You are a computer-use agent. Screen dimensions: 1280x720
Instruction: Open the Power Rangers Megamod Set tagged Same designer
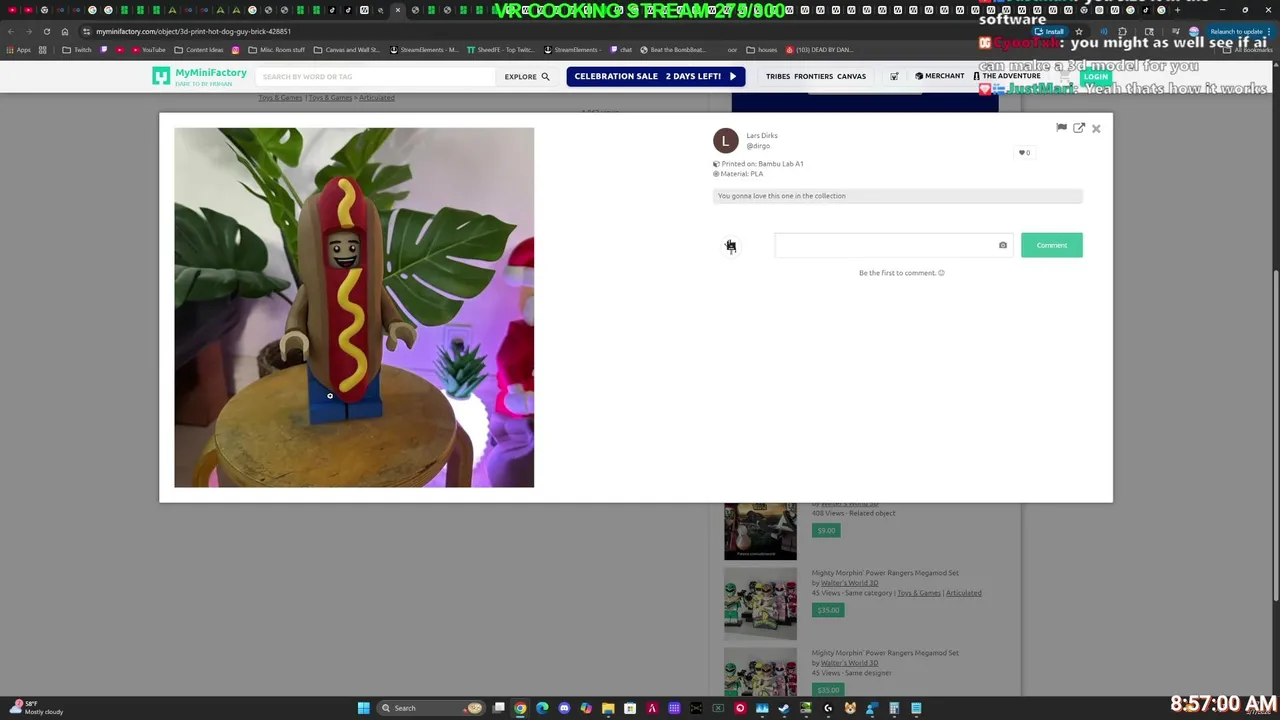tap(885, 653)
